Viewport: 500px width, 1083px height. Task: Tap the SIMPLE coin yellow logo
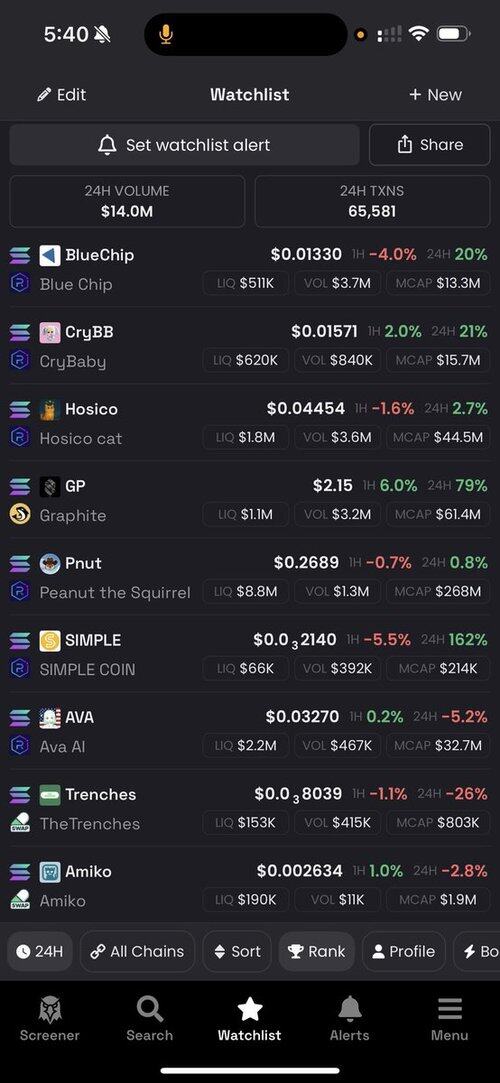point(50,640)
